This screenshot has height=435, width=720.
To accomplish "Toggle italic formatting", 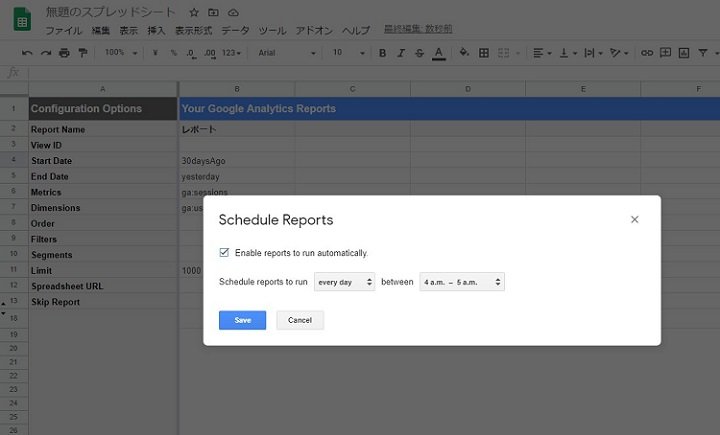I will [400, 53].
